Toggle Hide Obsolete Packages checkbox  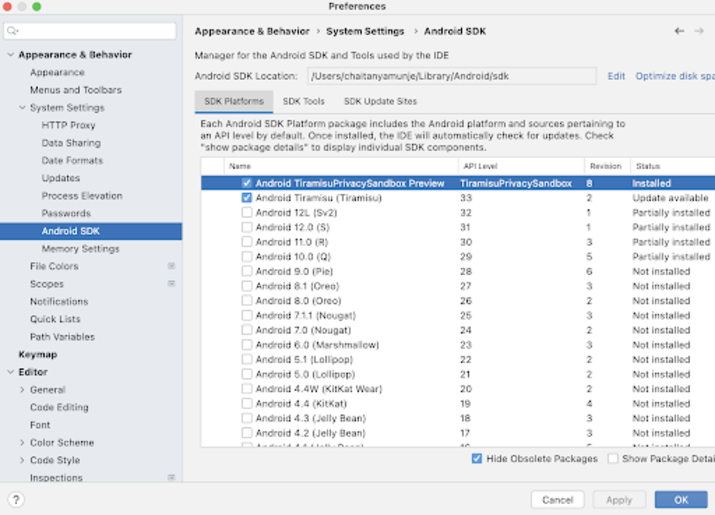[x=477, y=459]
